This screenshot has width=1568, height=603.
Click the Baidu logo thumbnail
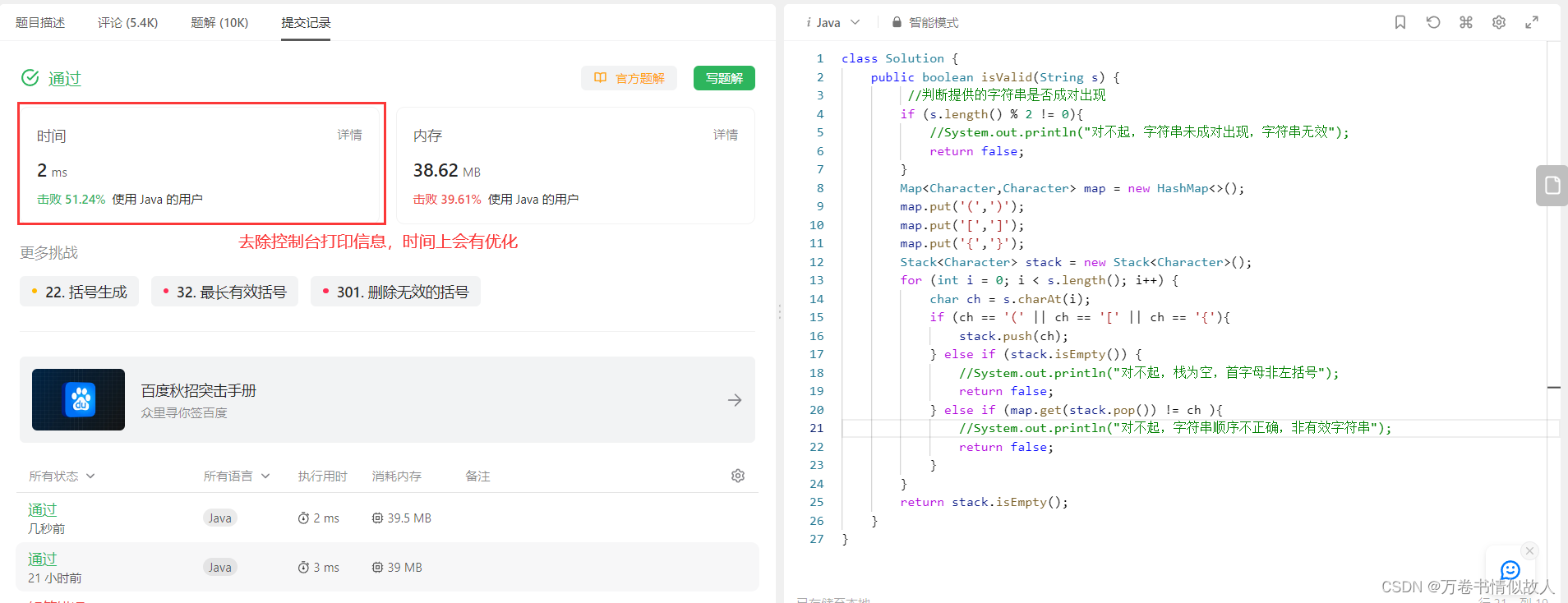click(79, 399)
